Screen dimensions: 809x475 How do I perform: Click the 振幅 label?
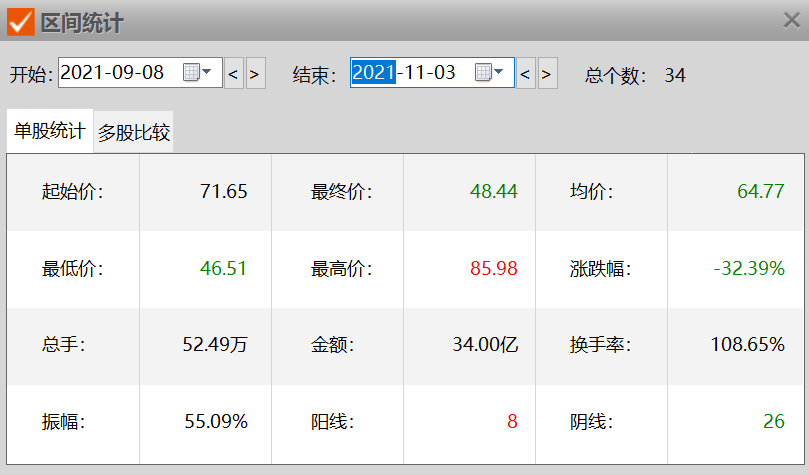63,421
